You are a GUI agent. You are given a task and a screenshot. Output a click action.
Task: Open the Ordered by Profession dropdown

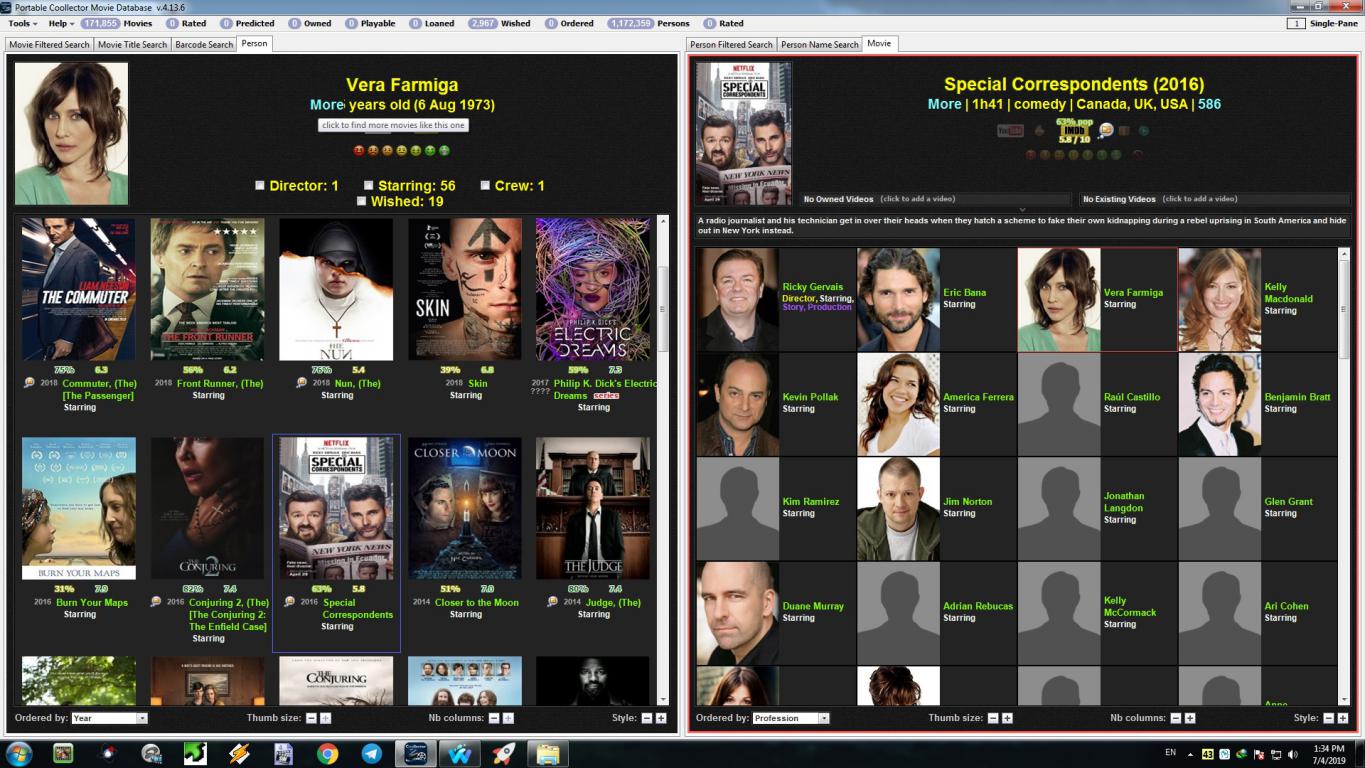[x=791, y=718]
